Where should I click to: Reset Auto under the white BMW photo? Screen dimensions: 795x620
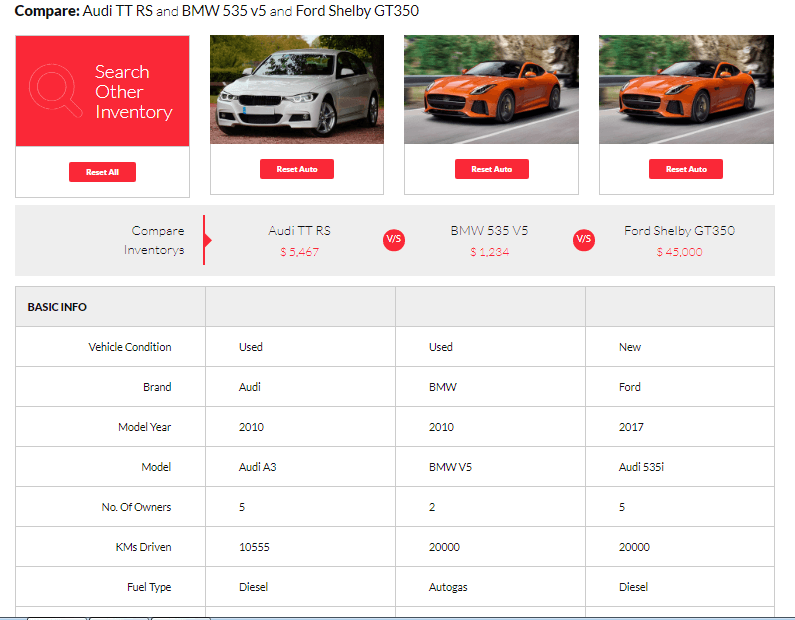297,169
